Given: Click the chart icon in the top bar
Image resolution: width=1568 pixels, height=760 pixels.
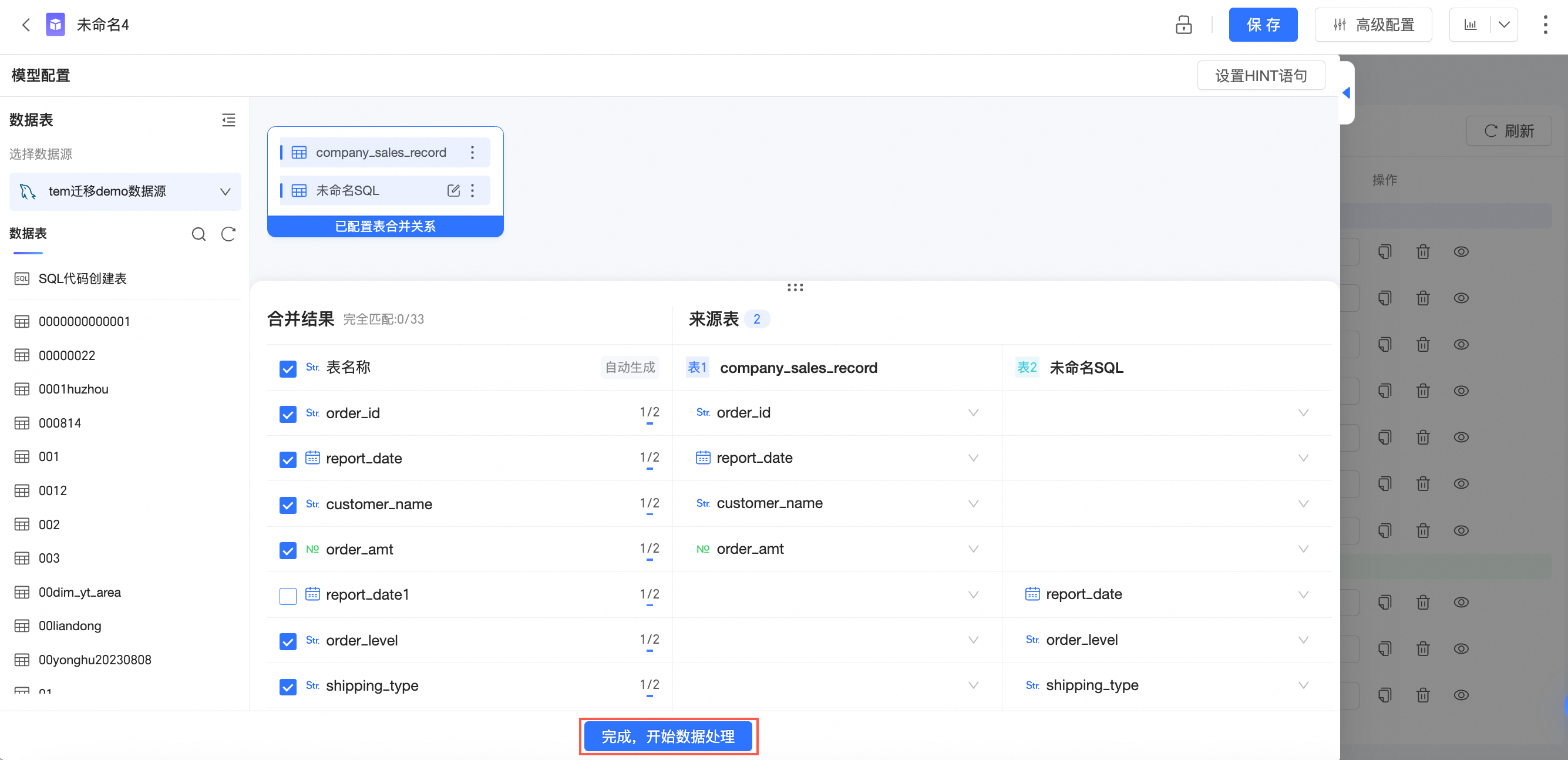Looking at the screenshot, I should coord(1471,25).
